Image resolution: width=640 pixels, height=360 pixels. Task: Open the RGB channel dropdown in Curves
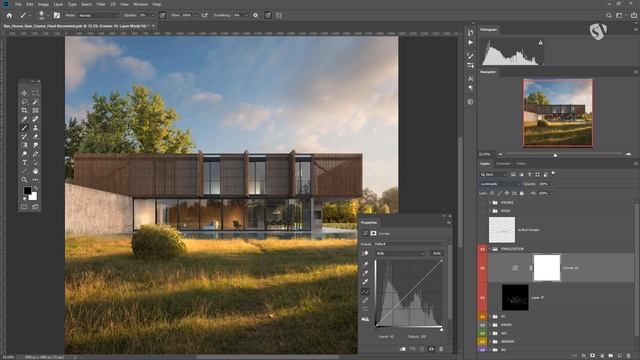pyautogui.click(x=400, y=253)
